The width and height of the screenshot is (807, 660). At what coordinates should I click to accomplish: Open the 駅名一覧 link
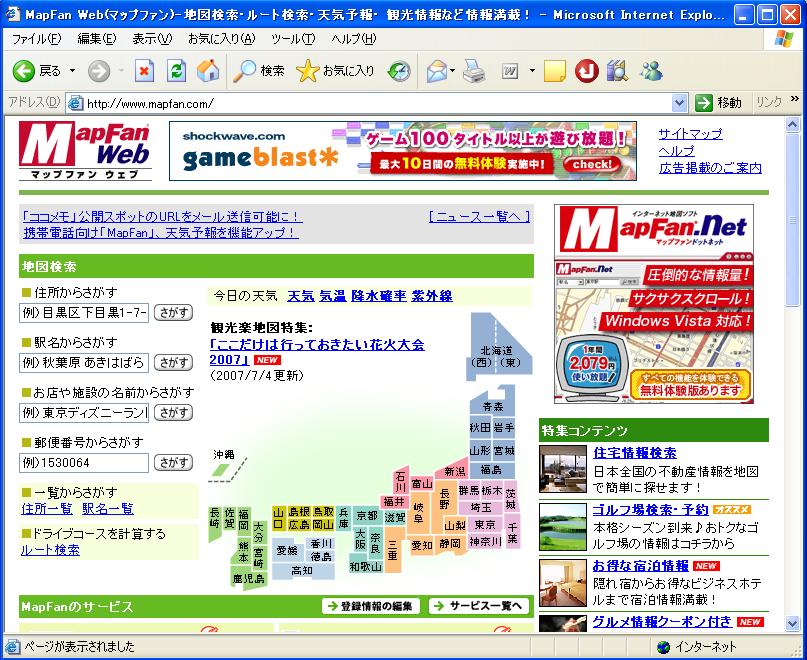point(108,509)
